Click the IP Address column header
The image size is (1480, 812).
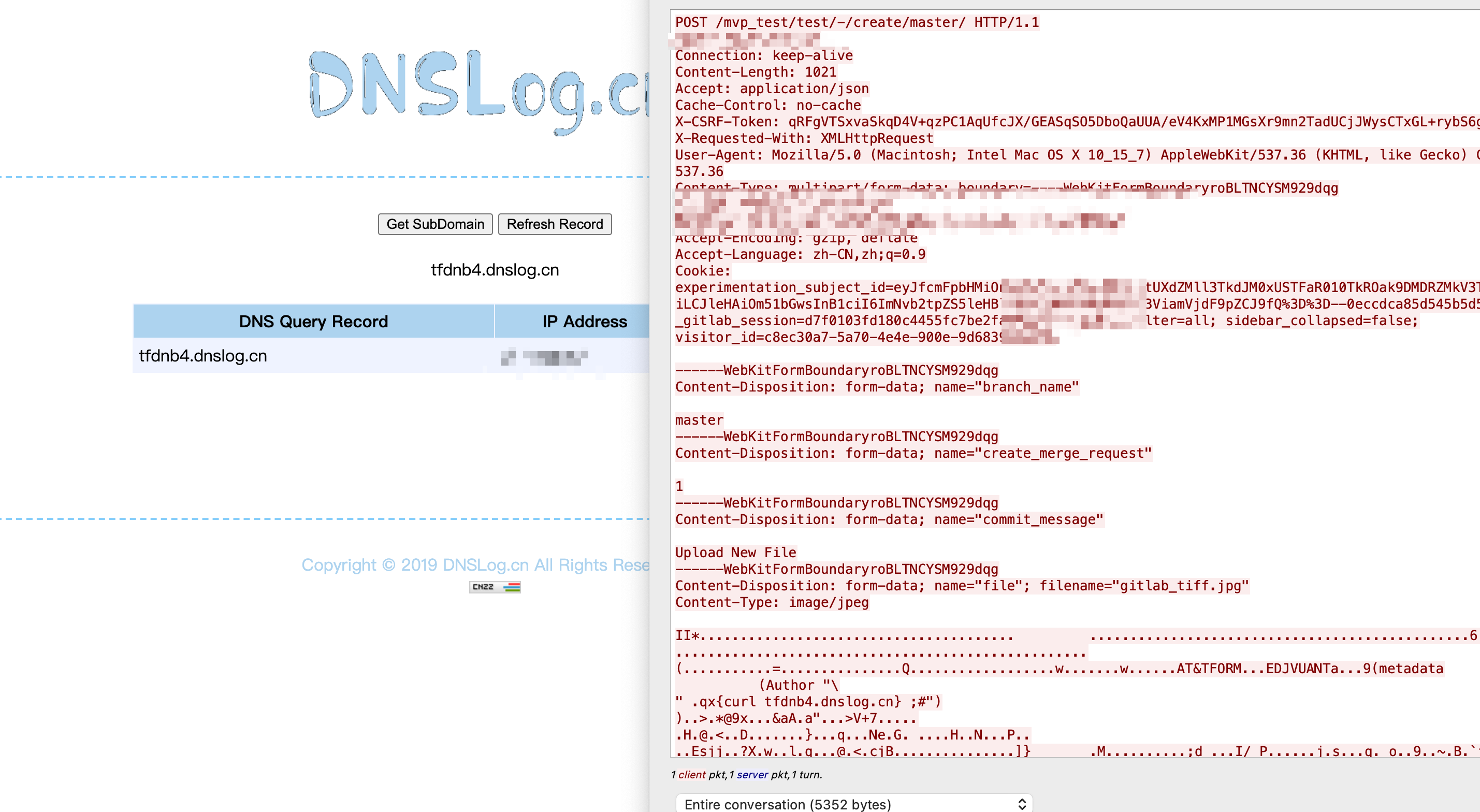tap(572, 321)
